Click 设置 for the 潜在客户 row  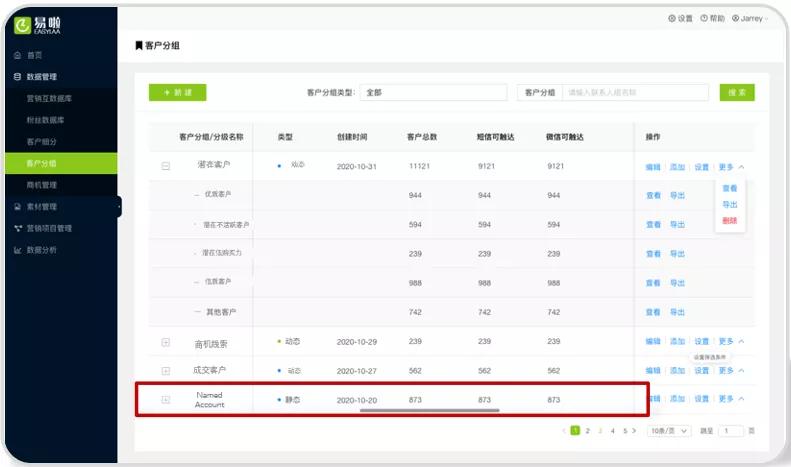(x=702, y=167)
